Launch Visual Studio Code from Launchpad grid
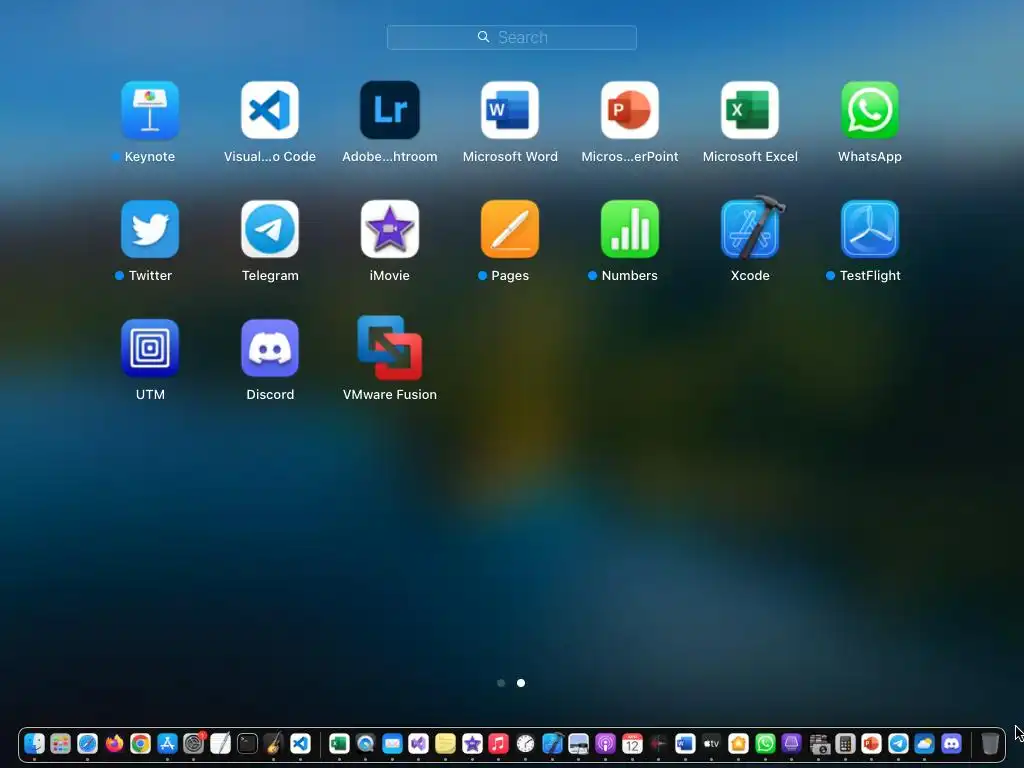This screenshot has width=1024, height=768. [x=270, y=110]
